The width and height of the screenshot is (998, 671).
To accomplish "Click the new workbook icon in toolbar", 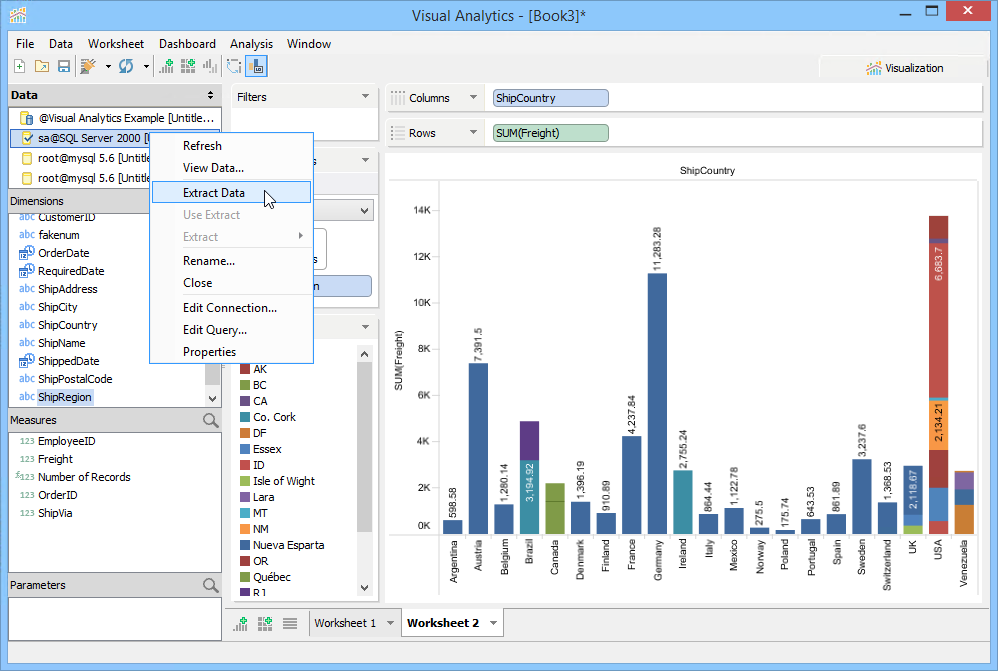I will pyautogui.click(x=20, y=66).
